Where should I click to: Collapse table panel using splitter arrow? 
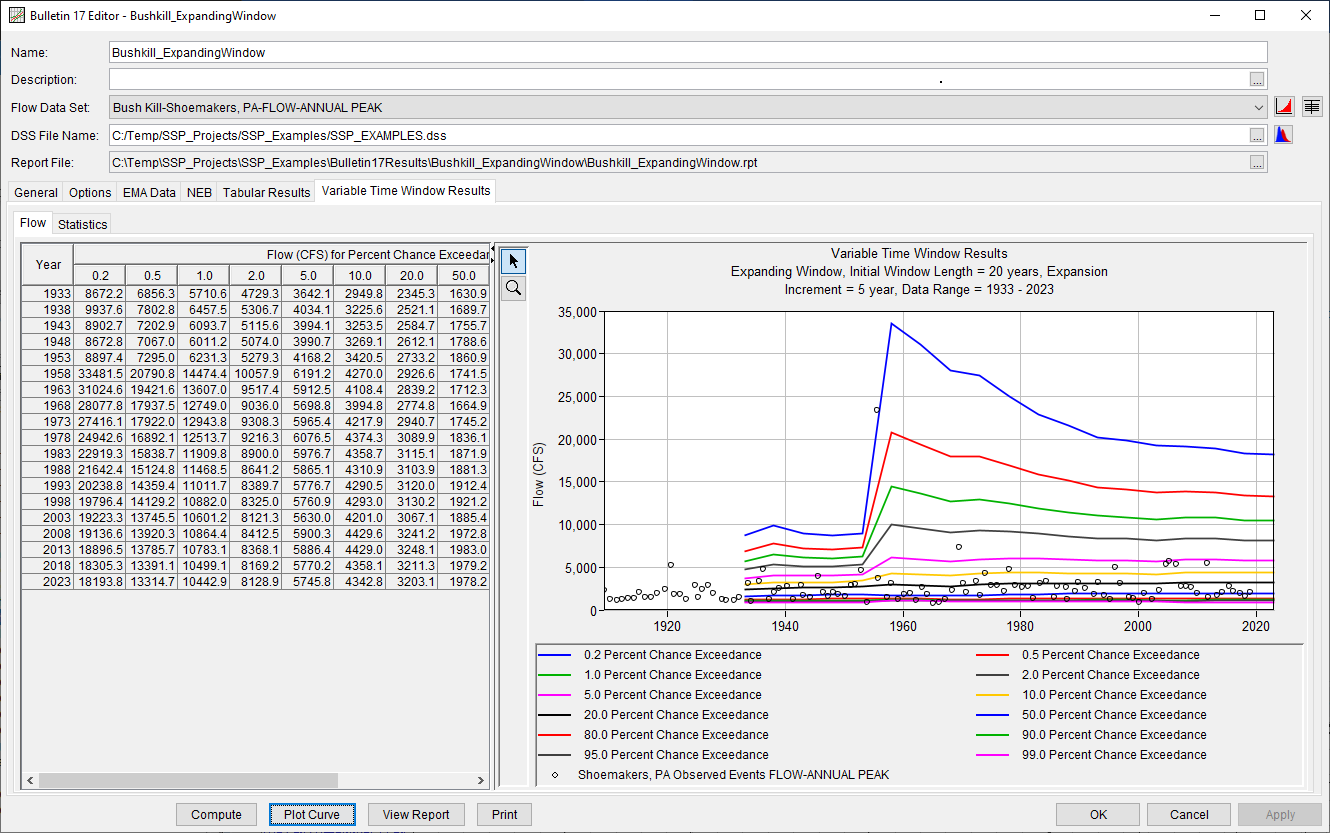pos(492,248)
